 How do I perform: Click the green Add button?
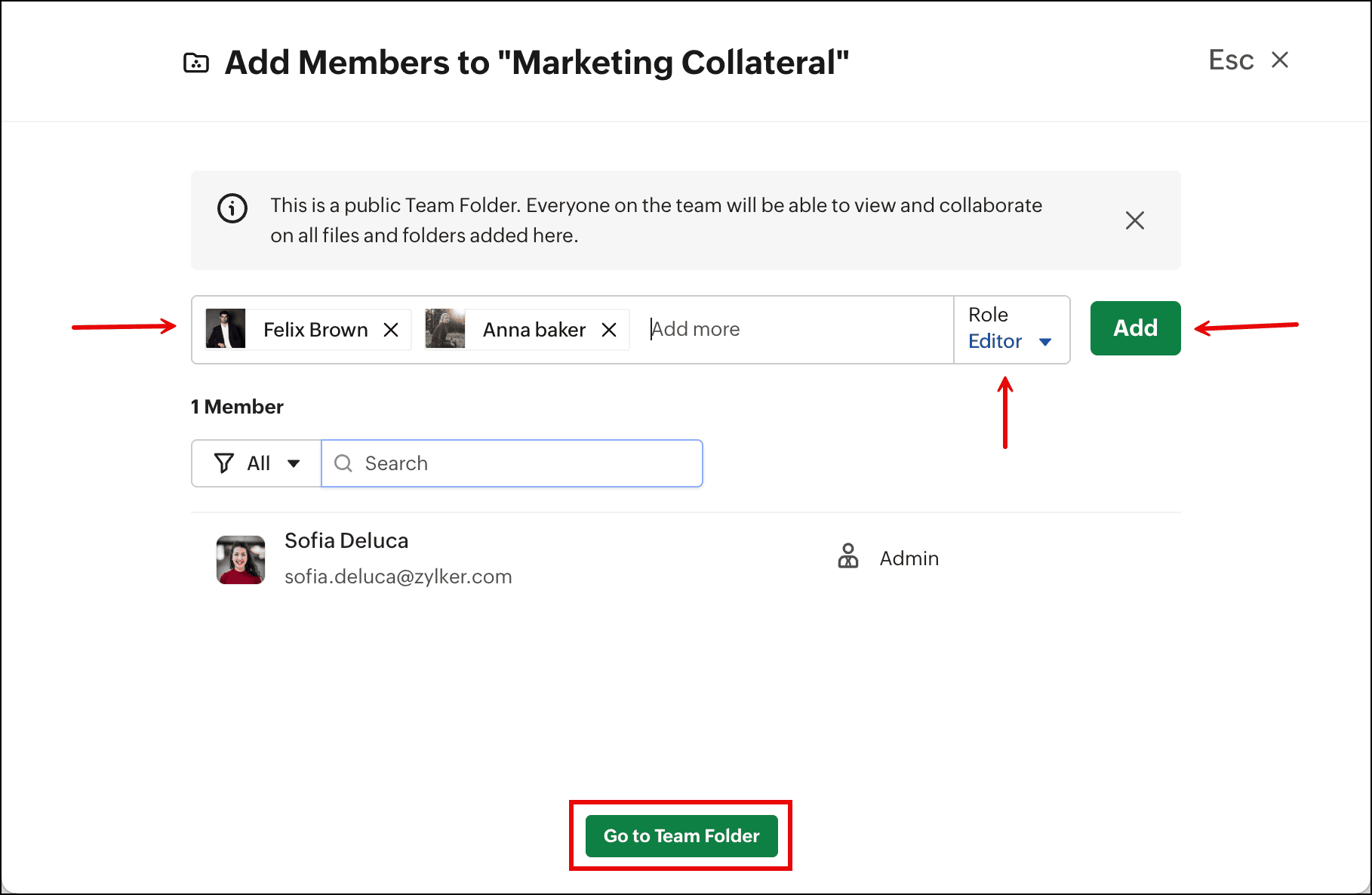pos(1135,328)
